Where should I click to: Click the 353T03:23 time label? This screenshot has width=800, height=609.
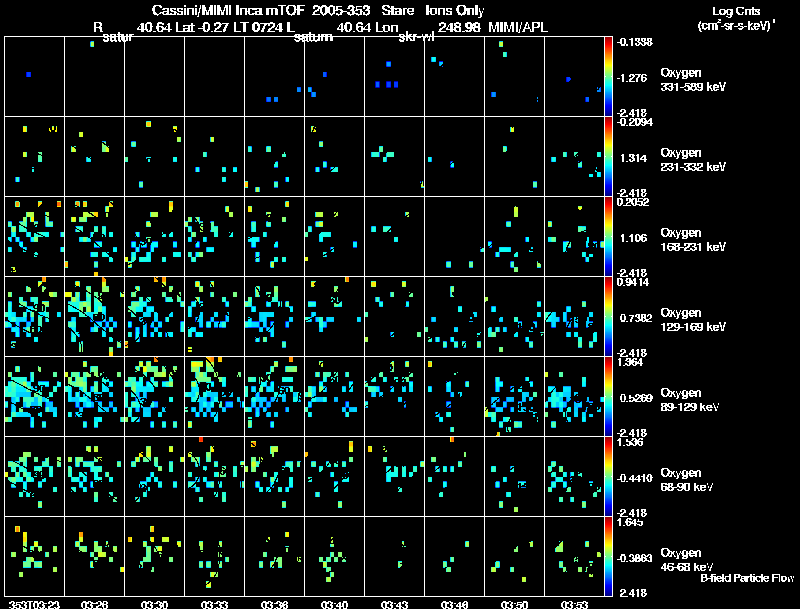click(x=34, y=605)
